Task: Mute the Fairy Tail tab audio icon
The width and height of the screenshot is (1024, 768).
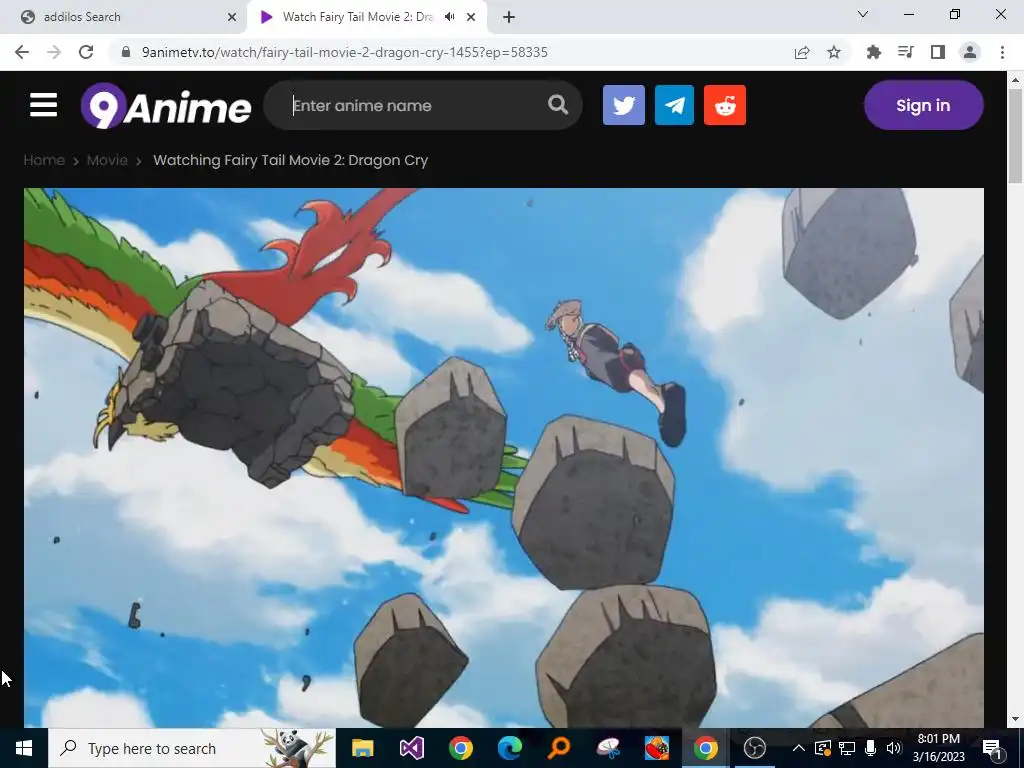Action: pos(449,17)
